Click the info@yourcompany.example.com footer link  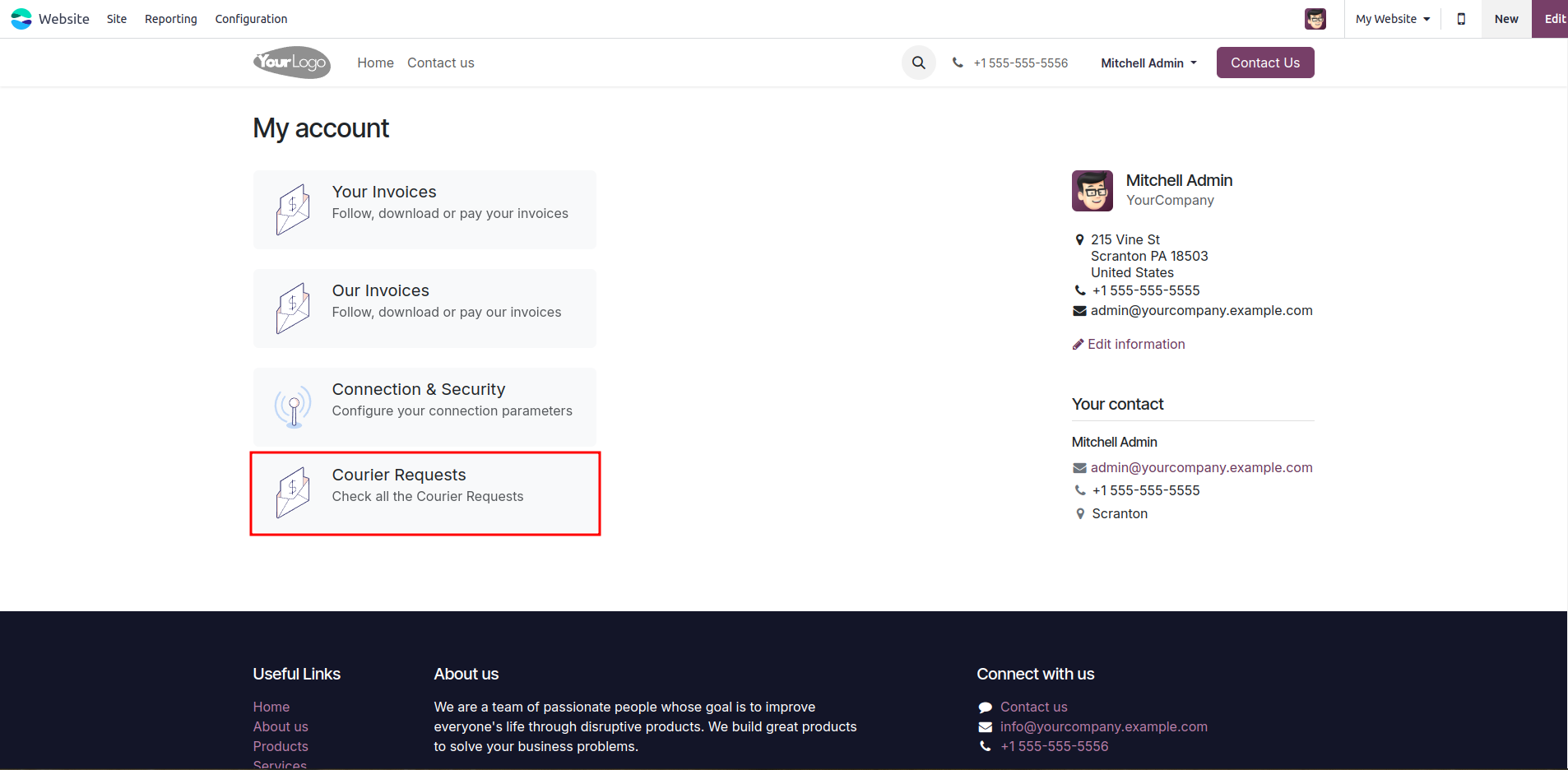[1103, 726]
